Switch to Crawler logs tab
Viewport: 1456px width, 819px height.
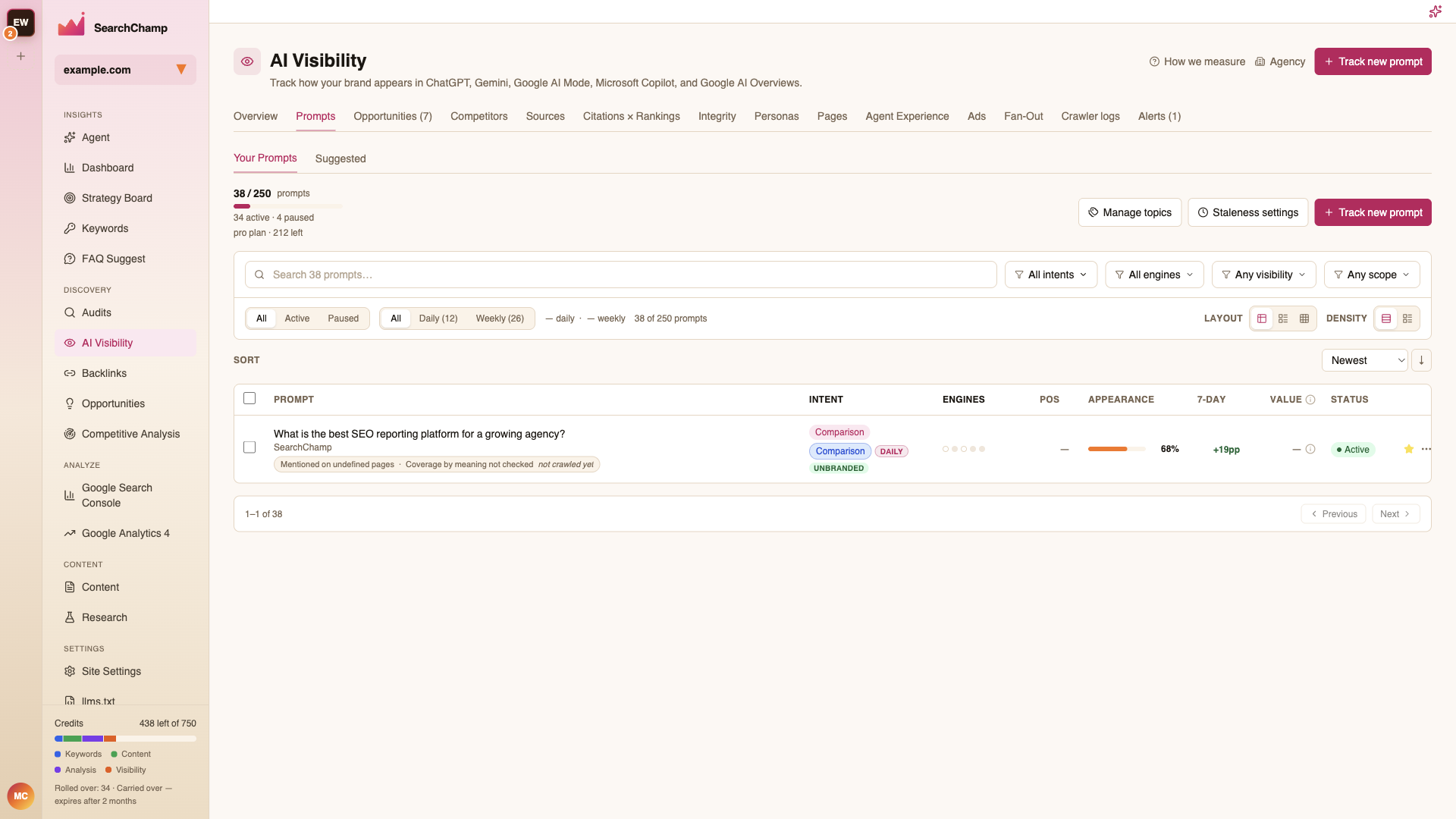click(x=1090, y=116)
